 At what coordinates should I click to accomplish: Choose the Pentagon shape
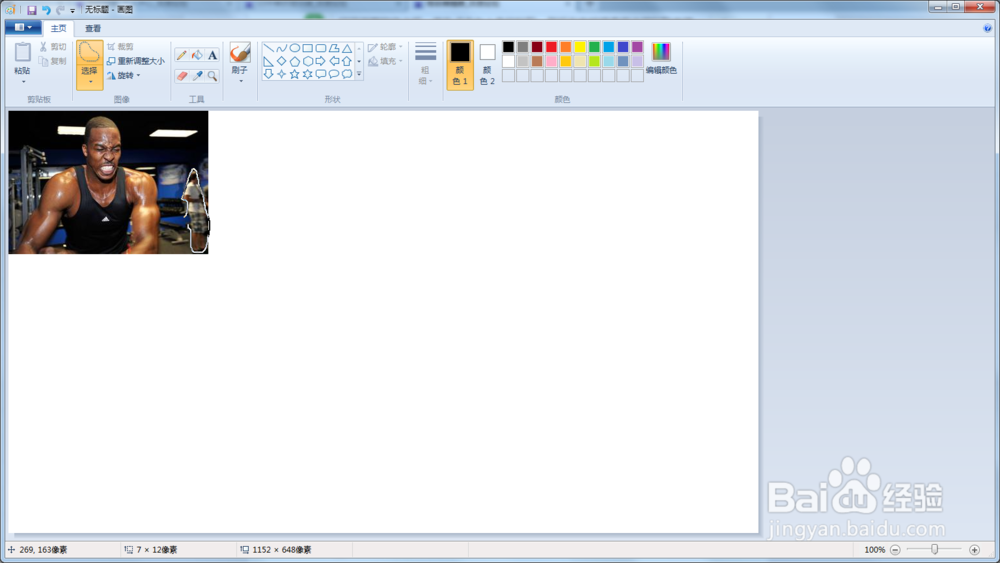coord(295,61)
